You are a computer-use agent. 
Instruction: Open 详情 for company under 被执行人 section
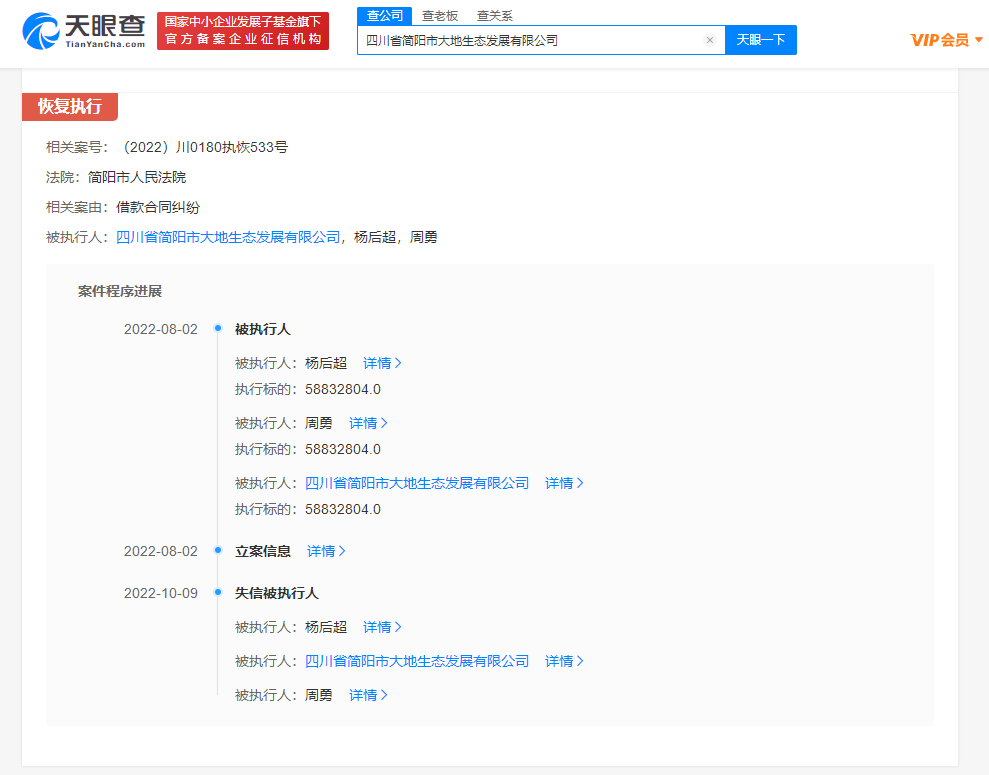click(564, 483)
